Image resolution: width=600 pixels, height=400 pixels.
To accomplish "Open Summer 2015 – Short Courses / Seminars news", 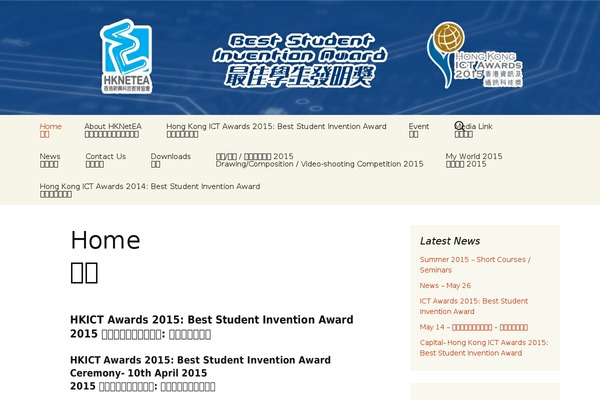I will [x=475, y=264].
